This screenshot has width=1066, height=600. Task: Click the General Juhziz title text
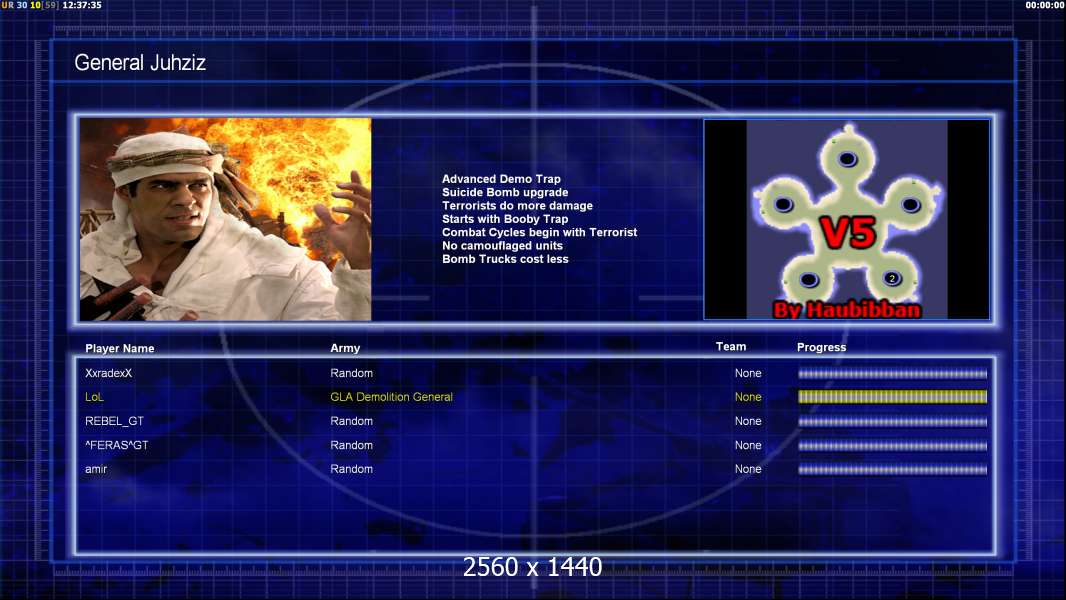click(x=140, y=63)
